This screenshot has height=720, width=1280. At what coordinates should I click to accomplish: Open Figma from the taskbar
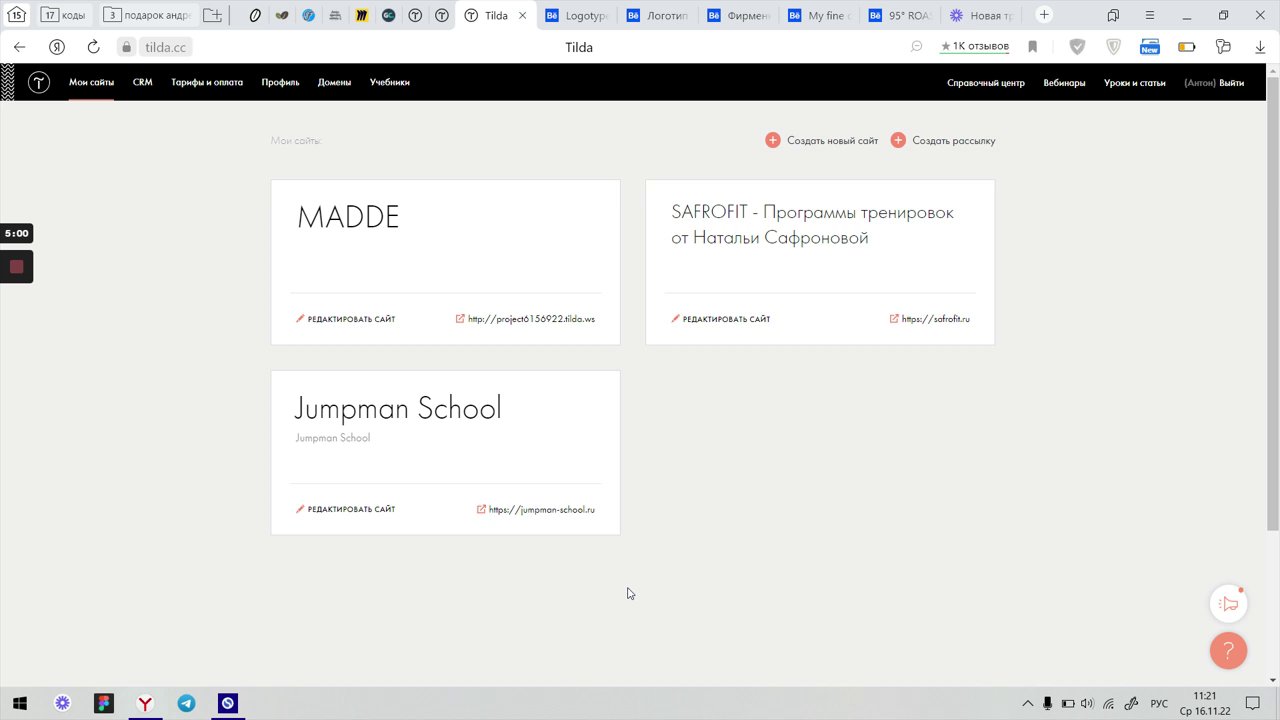point(104,703)
